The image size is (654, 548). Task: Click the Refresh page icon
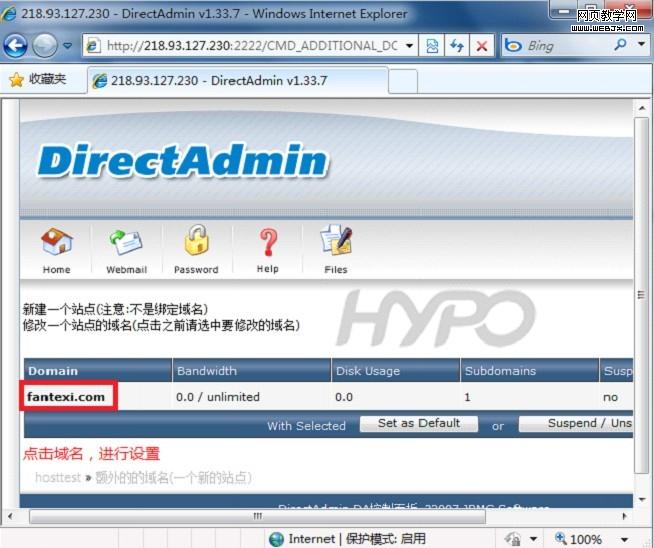[457, 46]
